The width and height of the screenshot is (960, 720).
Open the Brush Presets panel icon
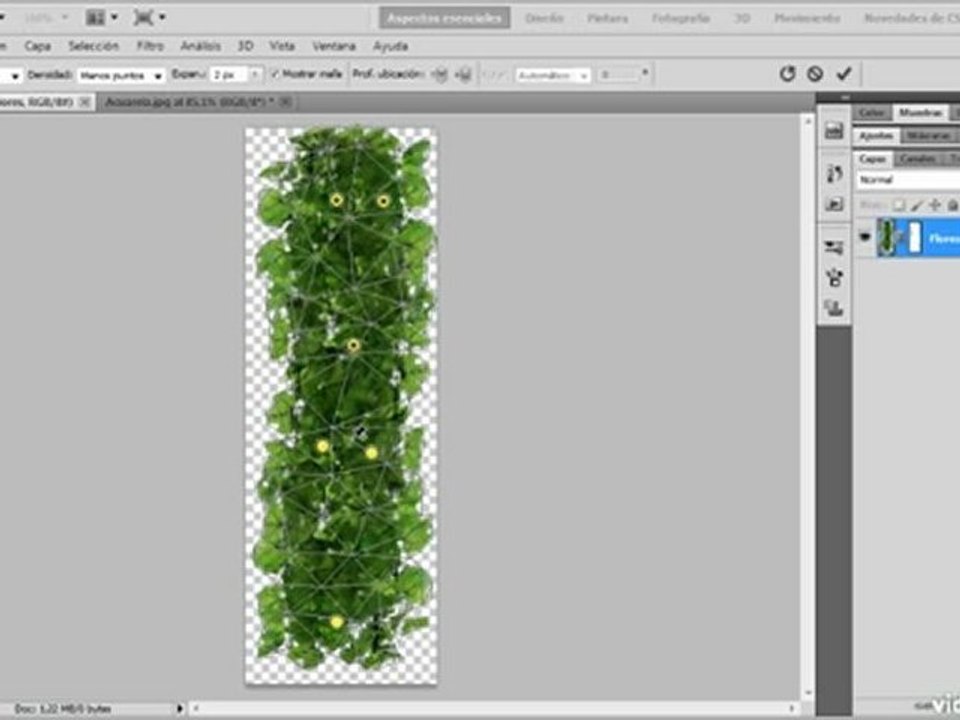834,247
